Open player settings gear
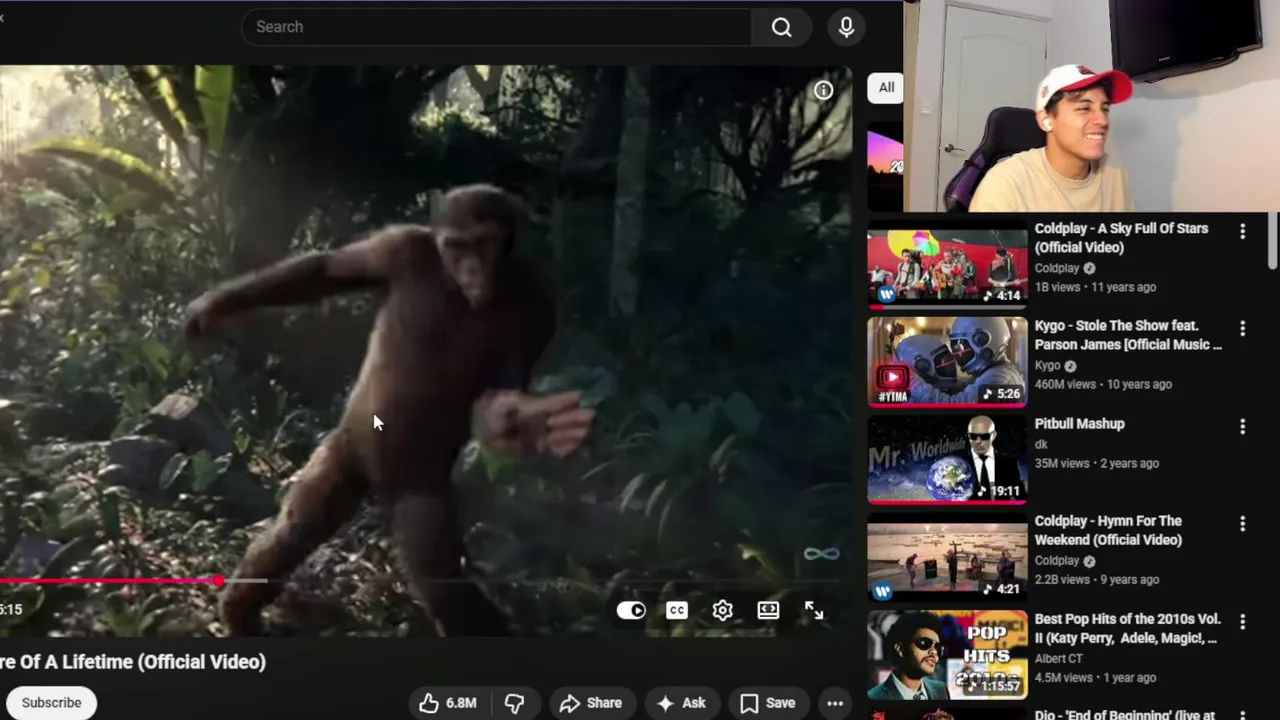The height and width of the screenshot is (720, 1280). click(x=723, y=610)
